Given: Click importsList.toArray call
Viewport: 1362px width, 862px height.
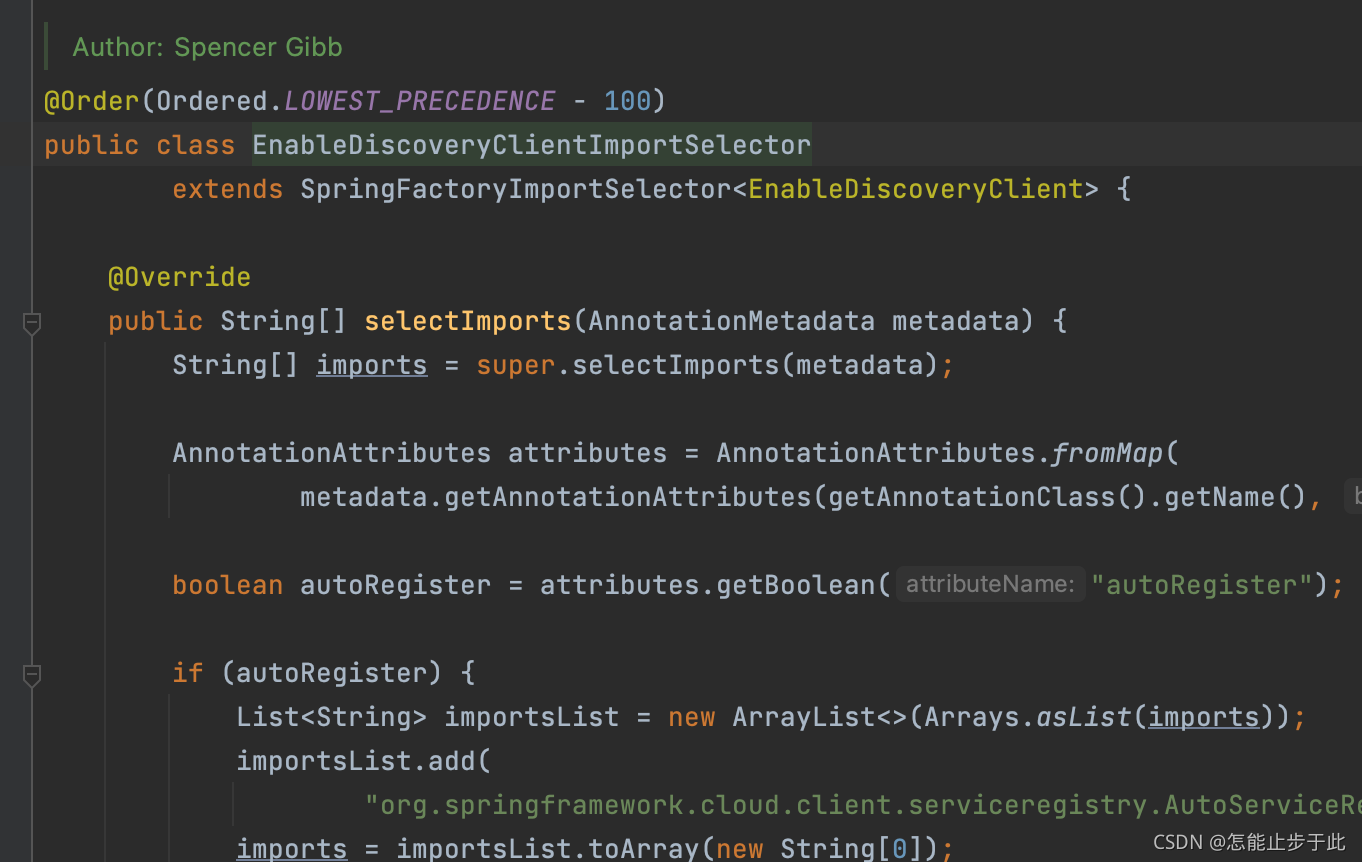Looking at the screenshot, I should 547,849.
